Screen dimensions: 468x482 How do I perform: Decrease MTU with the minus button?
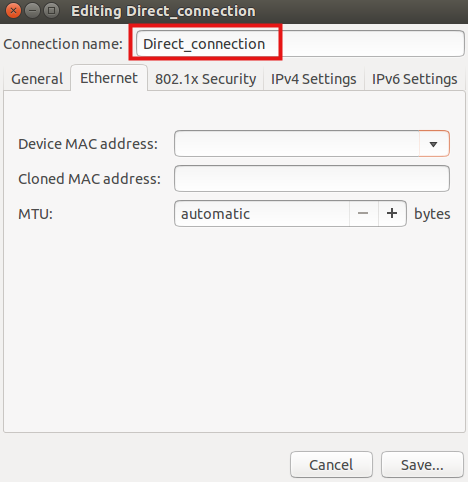363,213
